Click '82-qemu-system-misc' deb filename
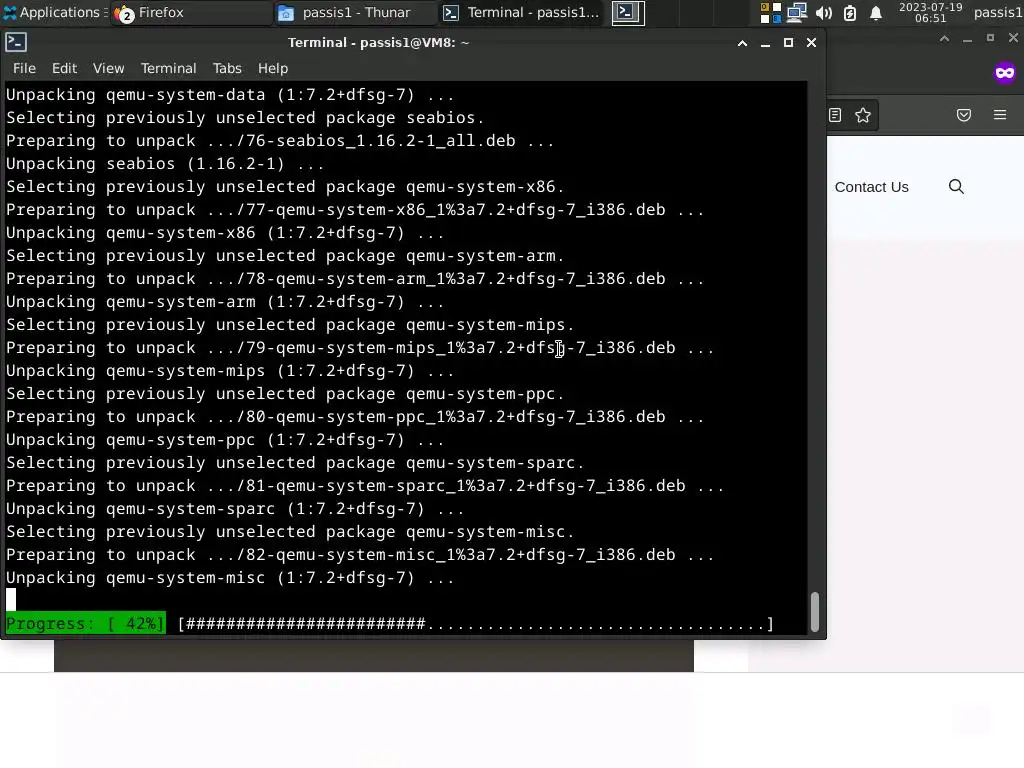 click(x=461, y=554)
